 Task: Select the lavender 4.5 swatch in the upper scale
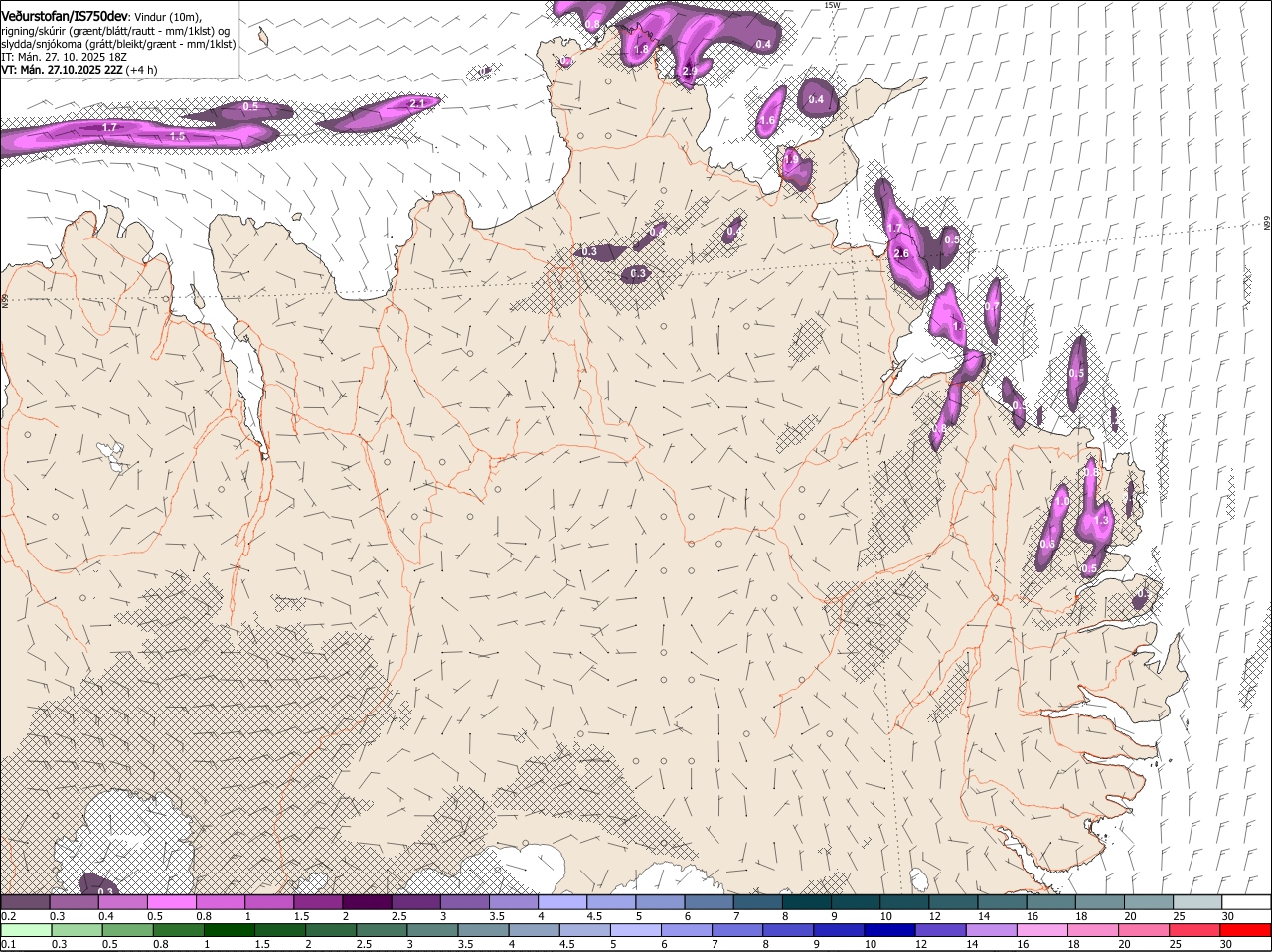click(611, 902)
